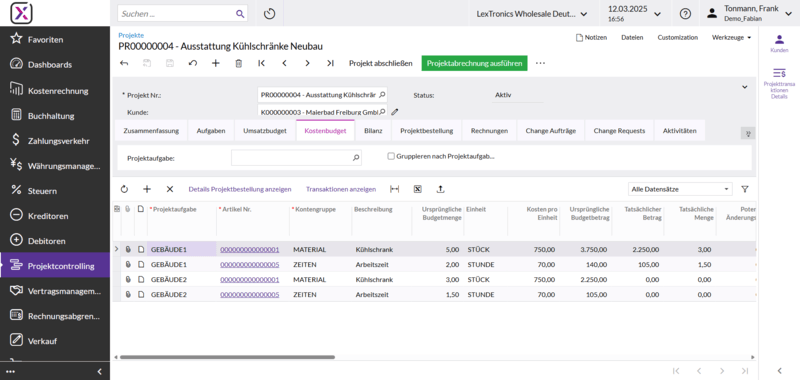Click the Projekt Nr. selector field
Screen dimensions: 800x380
322,95
